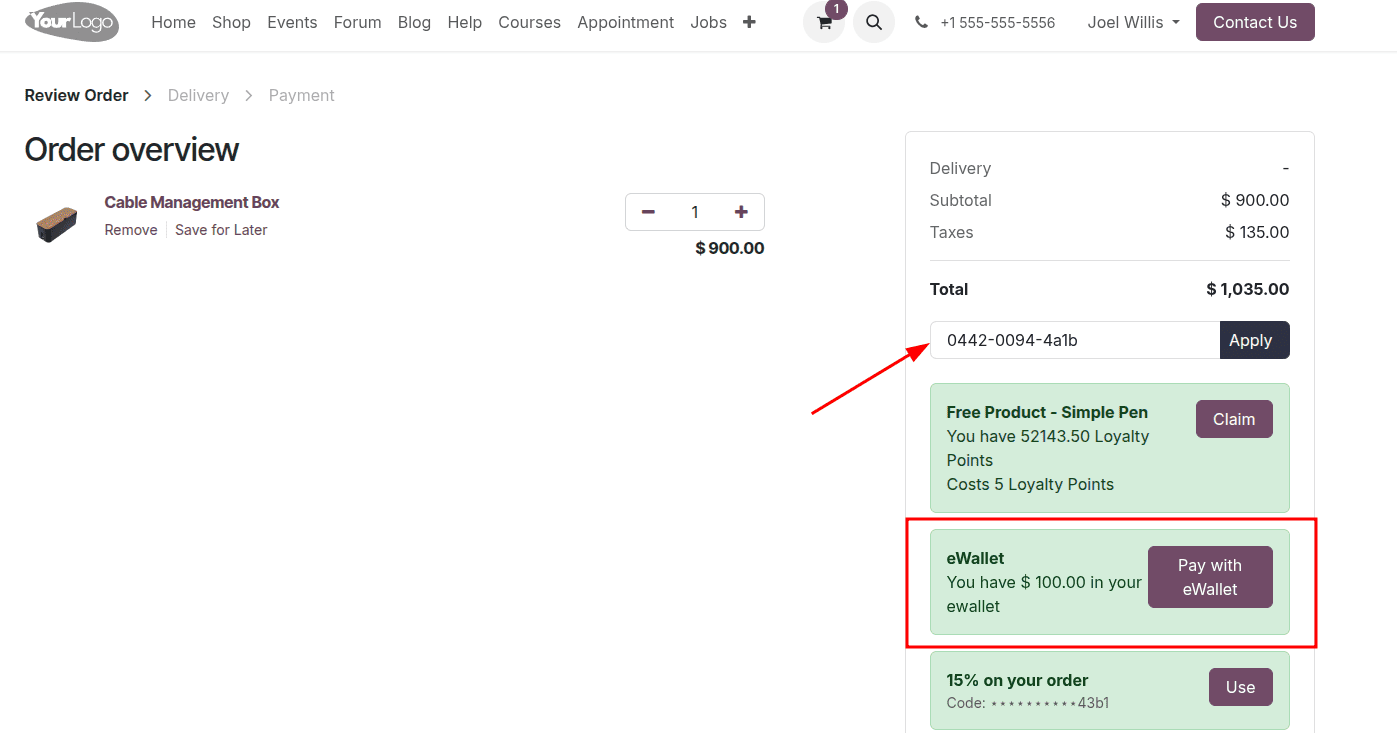Image resolution: width=1397 pixels, height=733 pixels.
Task: Expand the Joel Willis user dropdown
Action: click(1133, 22)
